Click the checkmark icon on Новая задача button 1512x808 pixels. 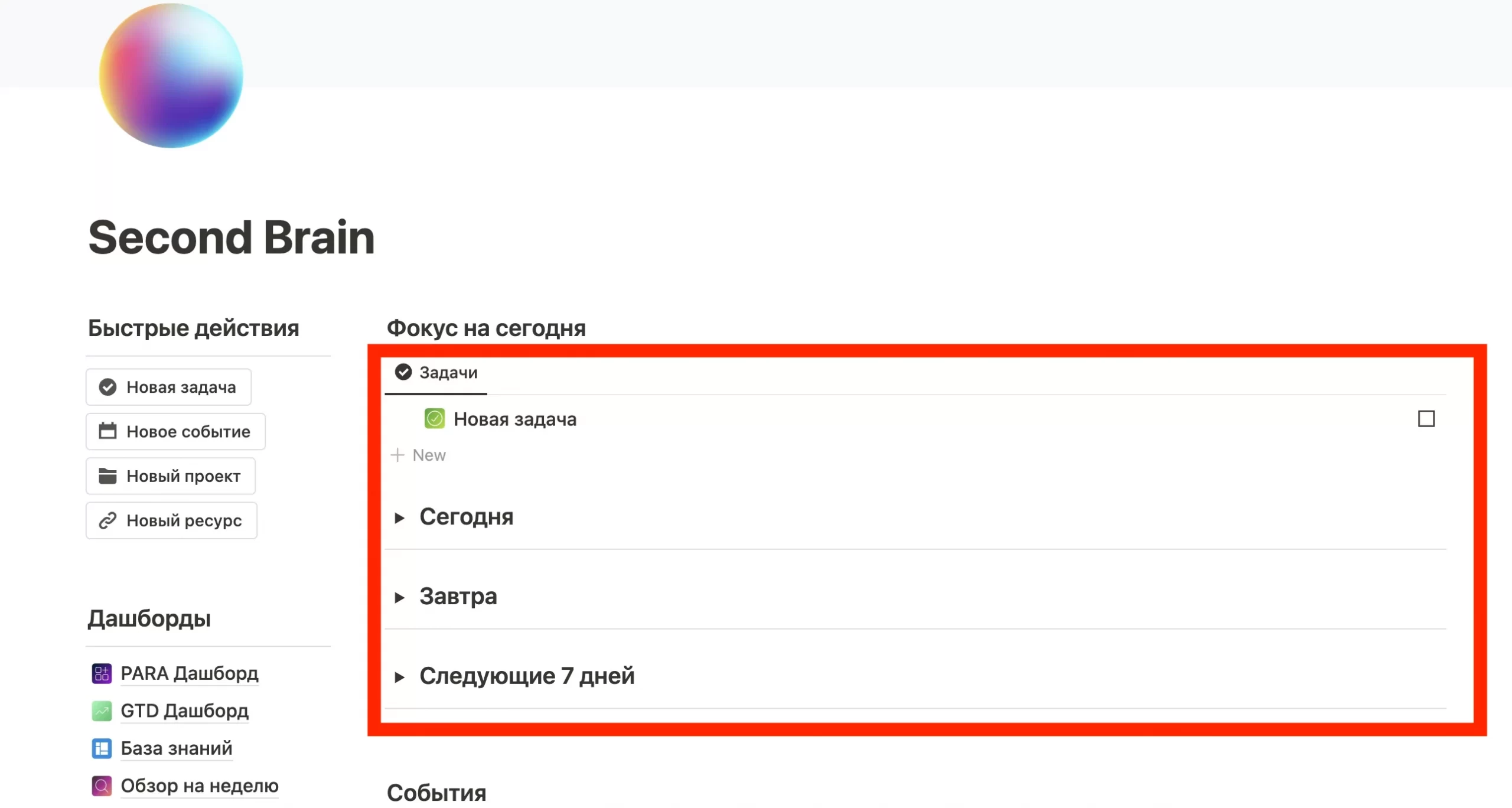pyautogui.click(x=107, y=387)
